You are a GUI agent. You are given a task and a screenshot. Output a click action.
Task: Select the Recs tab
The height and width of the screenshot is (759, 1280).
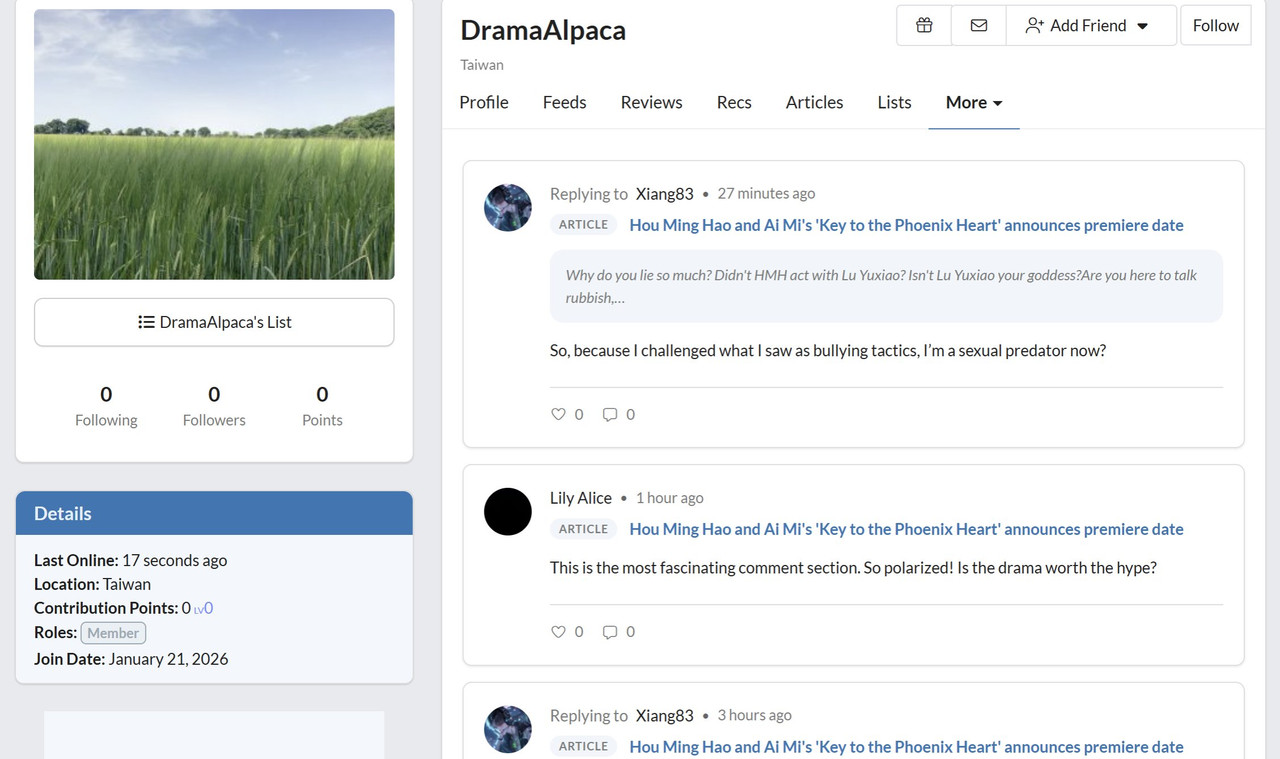tap(734, 102)
